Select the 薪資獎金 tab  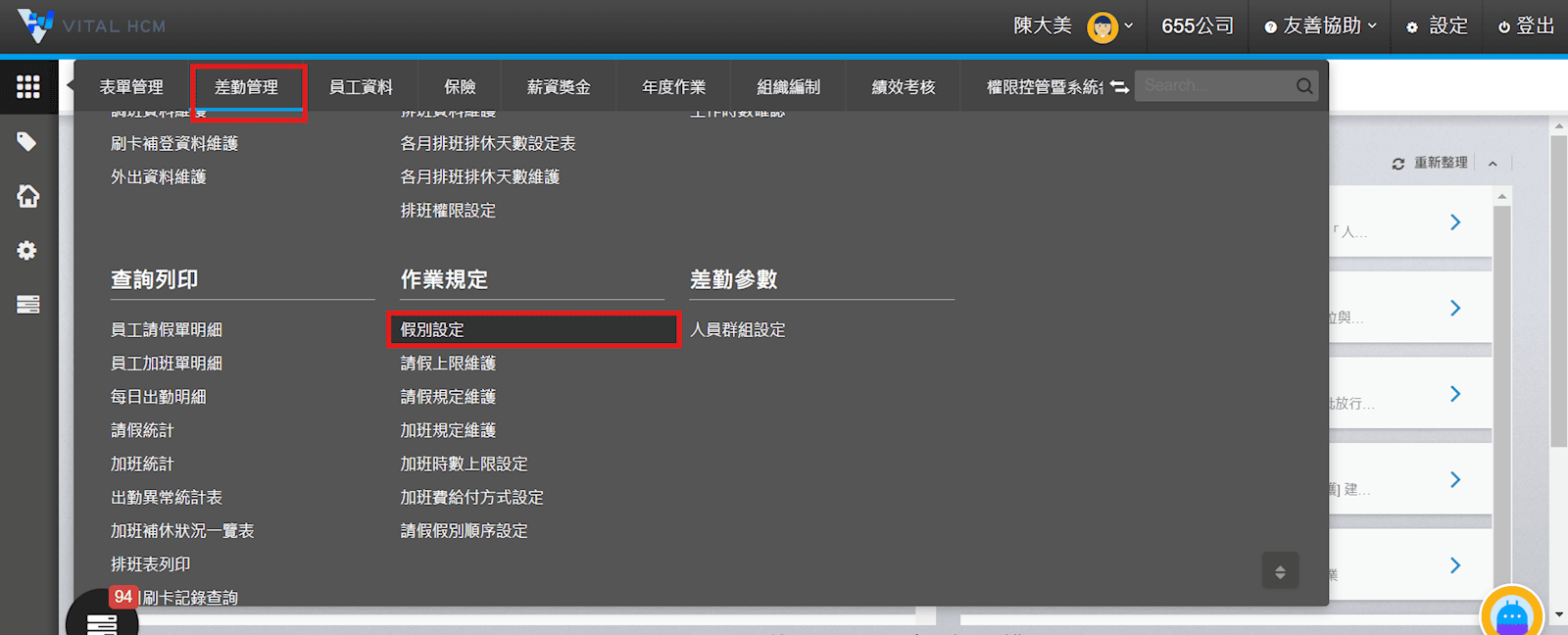559,87
